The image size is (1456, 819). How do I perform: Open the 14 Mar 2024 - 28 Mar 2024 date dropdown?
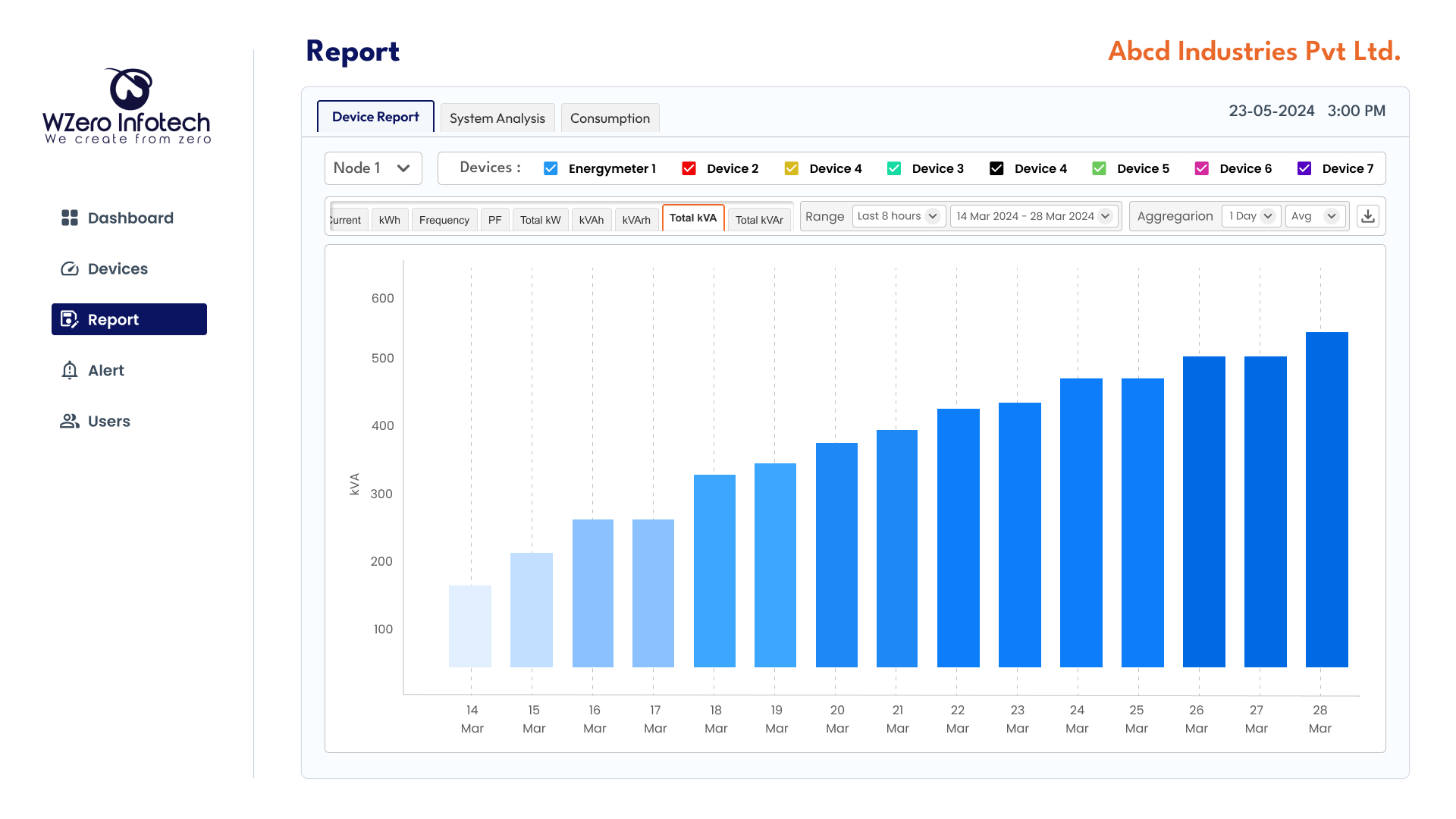point(1034,216)
